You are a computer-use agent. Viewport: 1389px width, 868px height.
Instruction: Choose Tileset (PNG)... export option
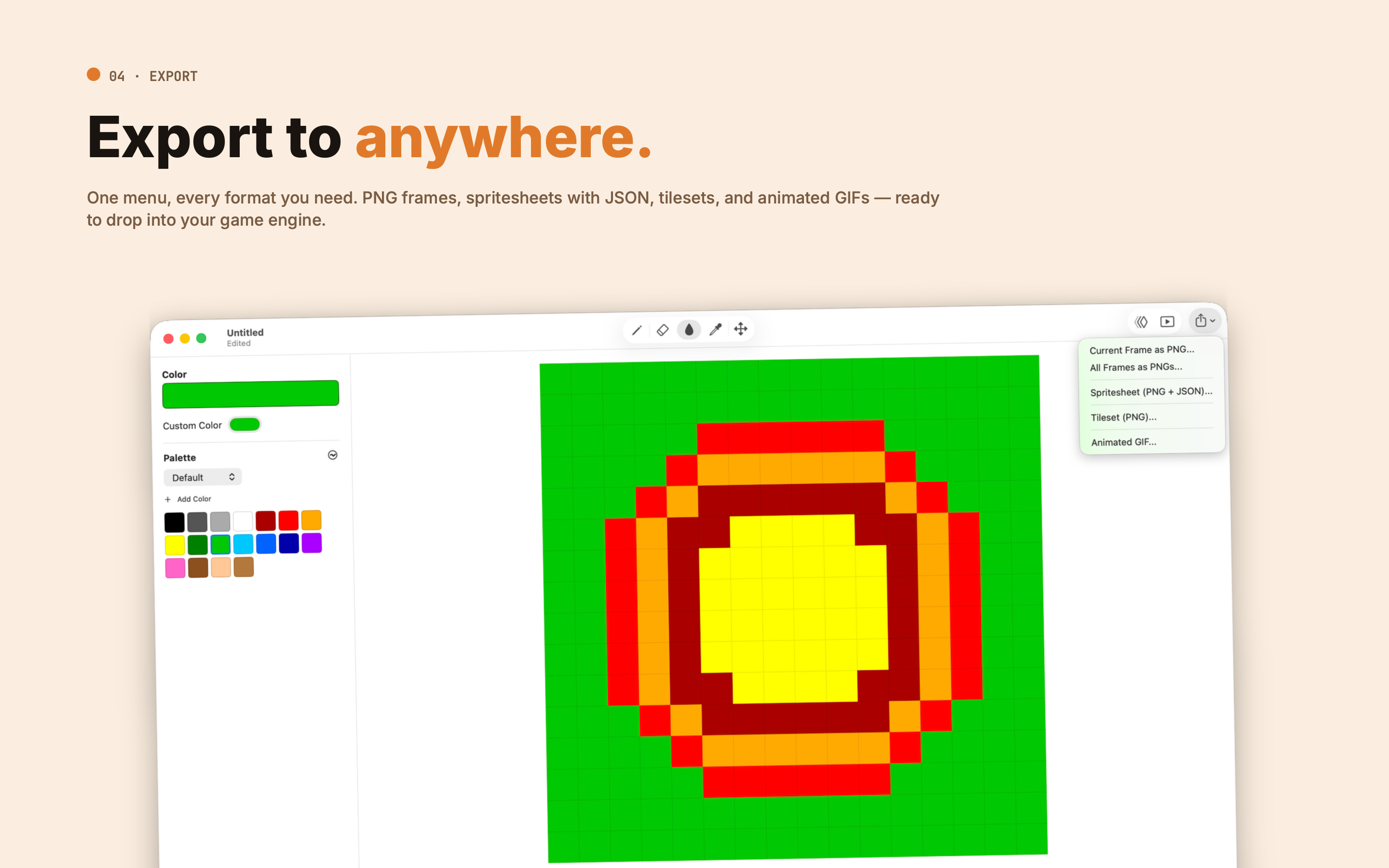[1123, 417]
